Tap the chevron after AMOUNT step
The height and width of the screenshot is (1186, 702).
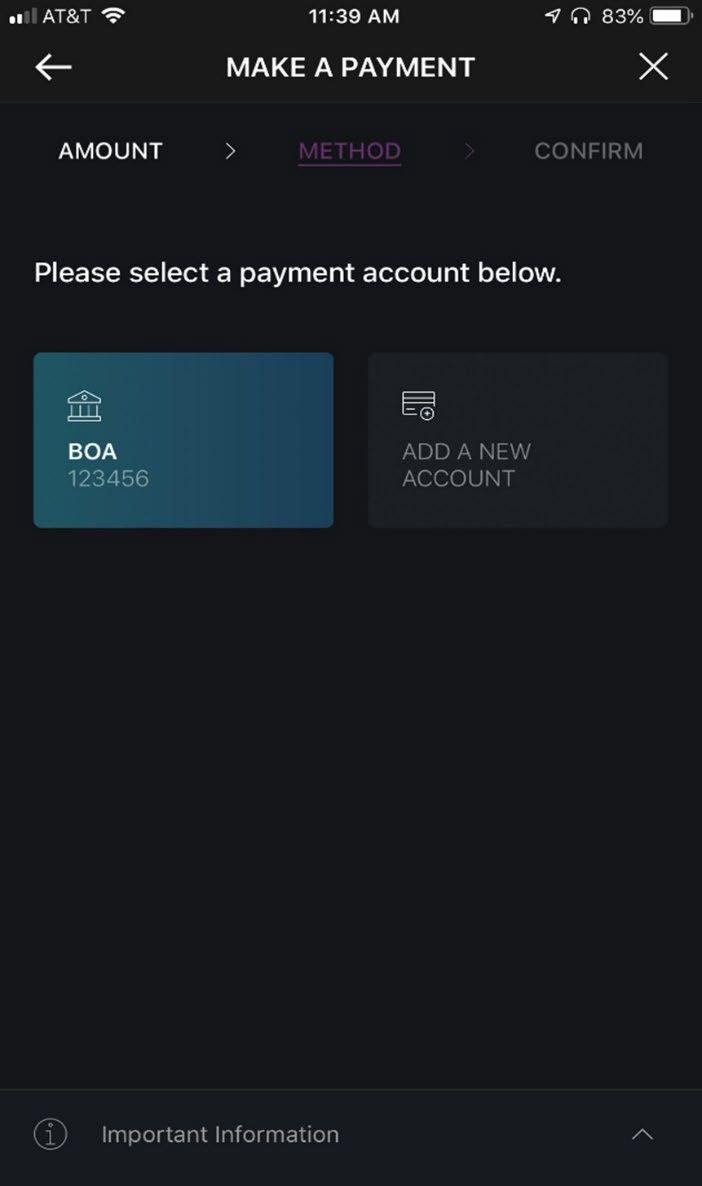point(231,151)
